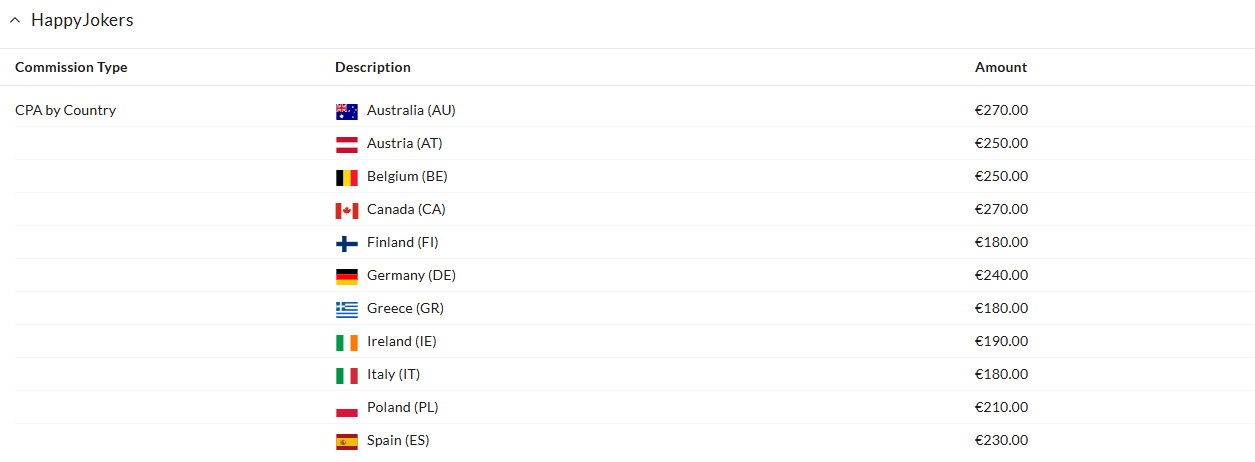Click the Amount column header
This screenshot has height=462, width=1255.
(1001, 68)
